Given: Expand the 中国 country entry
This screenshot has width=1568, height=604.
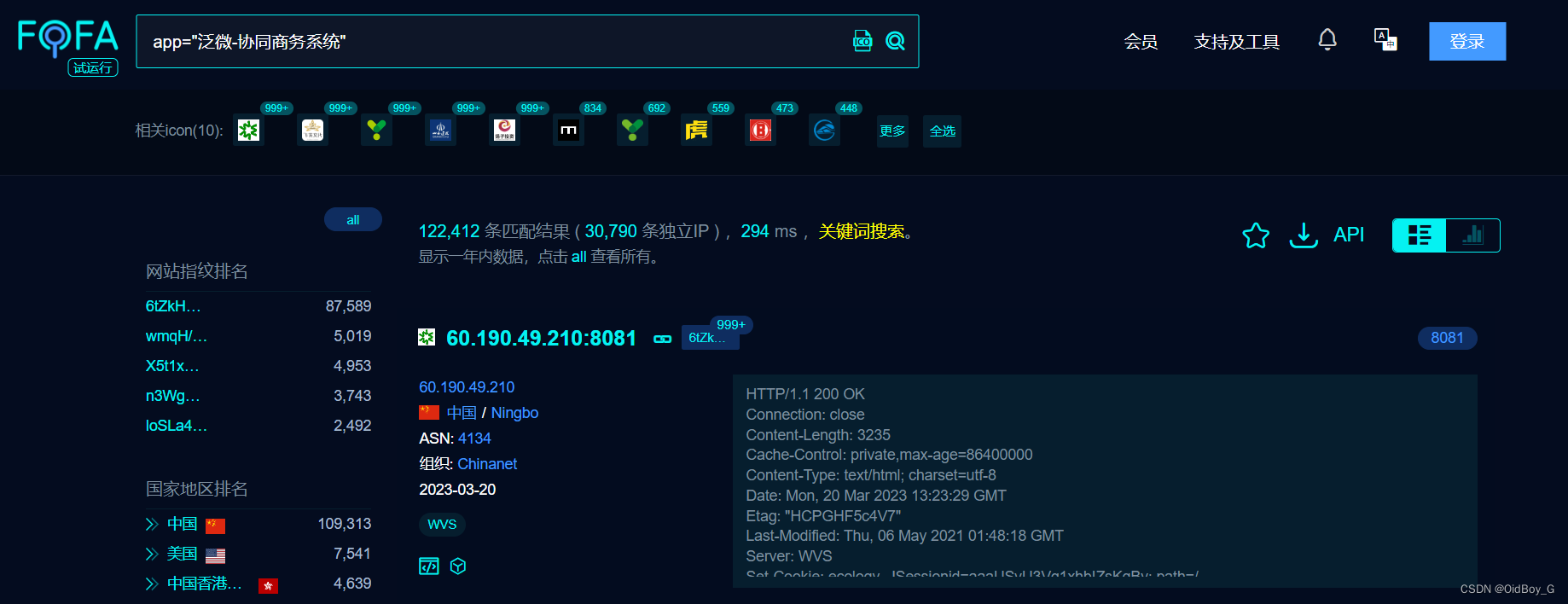Looking at the screenshot, I should 152,524.
